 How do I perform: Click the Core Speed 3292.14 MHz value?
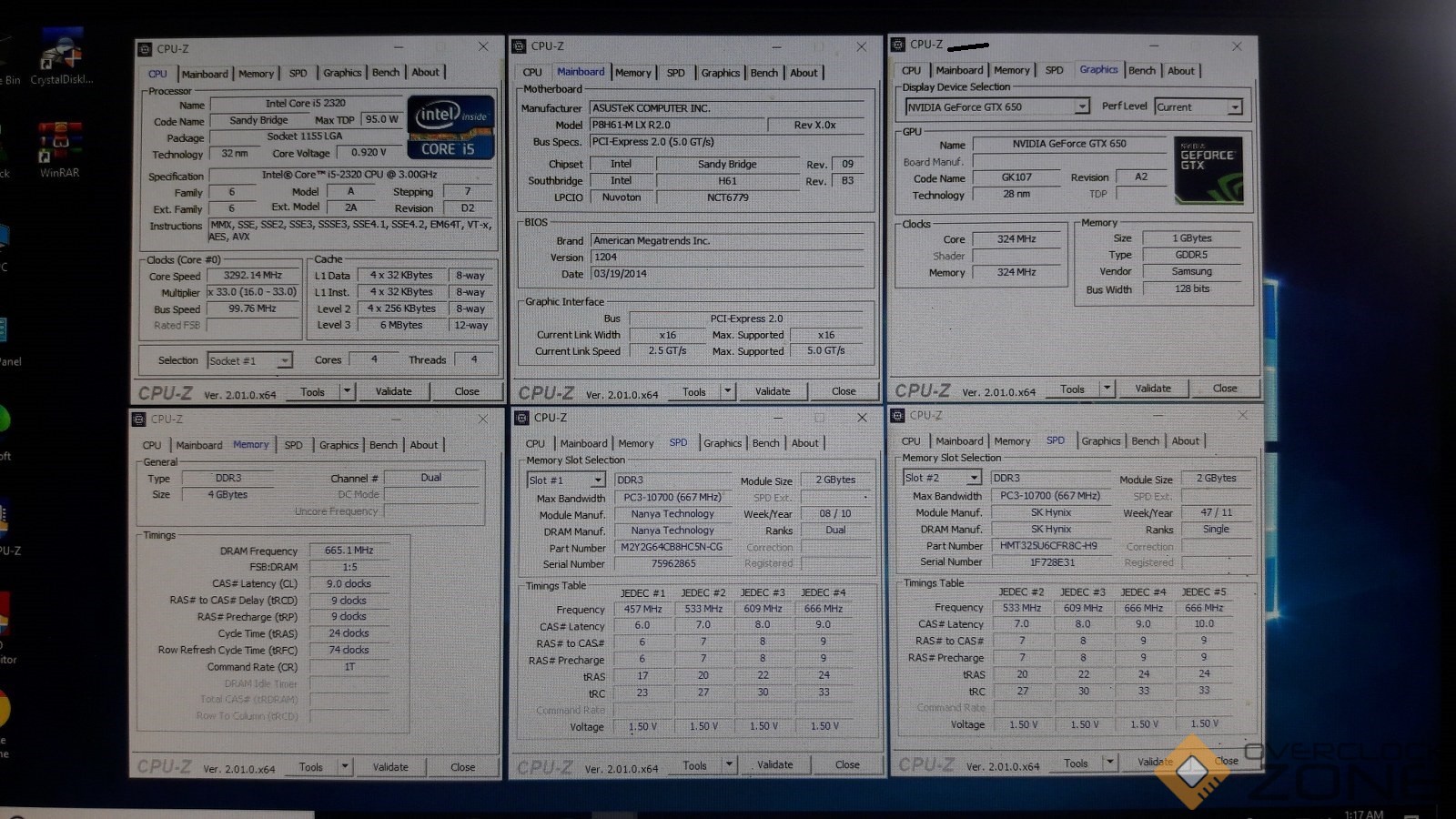pos(254,276)
